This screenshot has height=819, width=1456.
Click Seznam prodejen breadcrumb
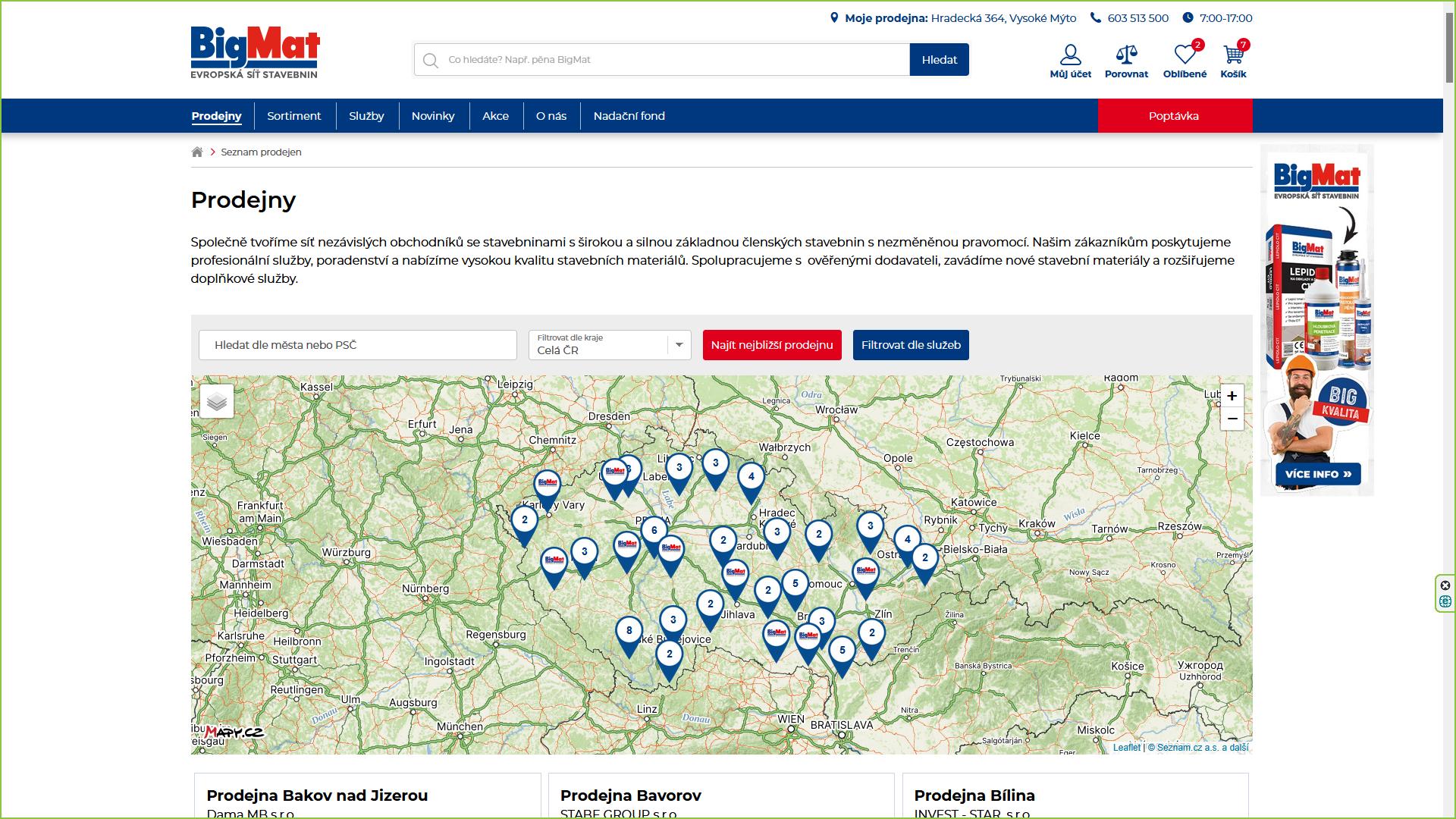261,152
